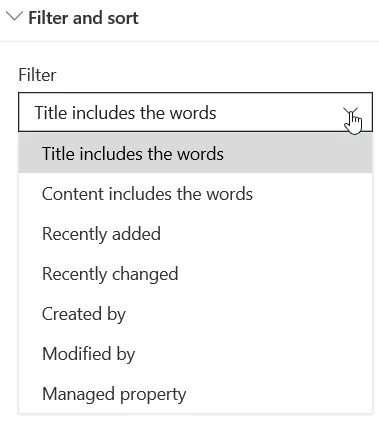The image size is (379, 421).
Task: Select the Modified by filter option
Action: tap(195, 354)
